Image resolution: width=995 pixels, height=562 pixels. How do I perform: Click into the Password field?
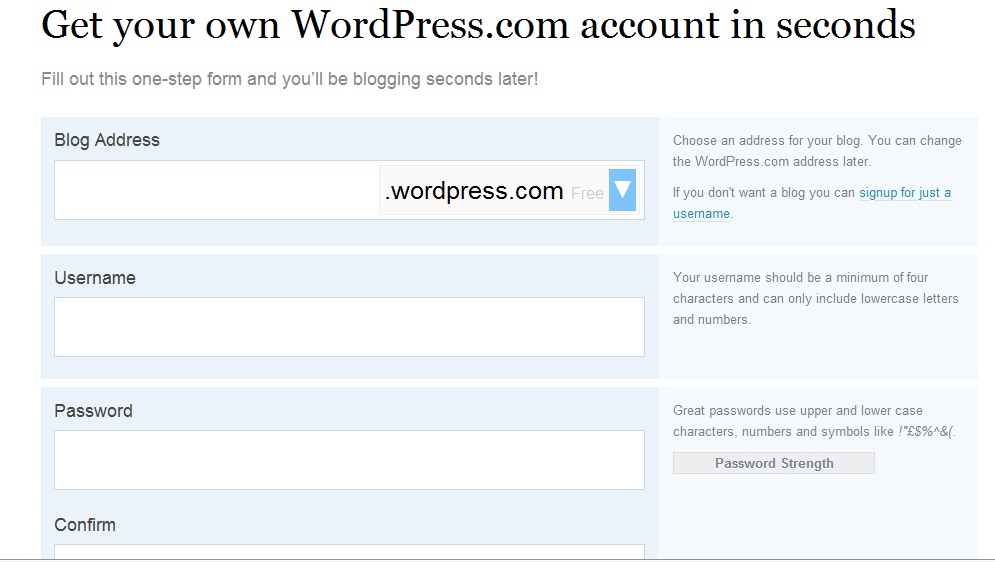coord(349,460)
